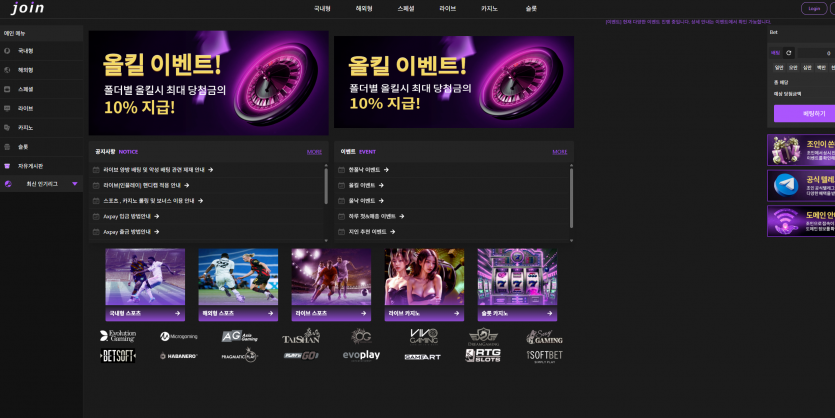Open 자유게시판 board in sidebar
The width and height of the screenshot is (835, 418).
[x=42, y=166]
